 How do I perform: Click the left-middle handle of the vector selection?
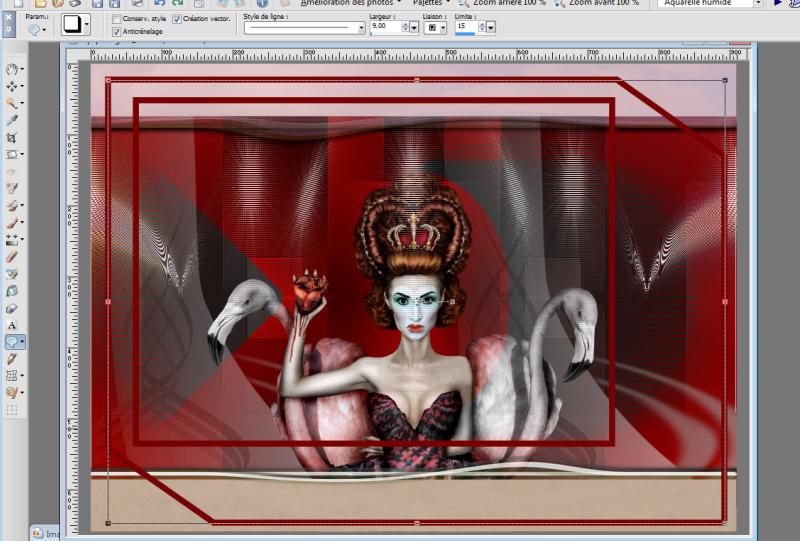pos(108,302)
